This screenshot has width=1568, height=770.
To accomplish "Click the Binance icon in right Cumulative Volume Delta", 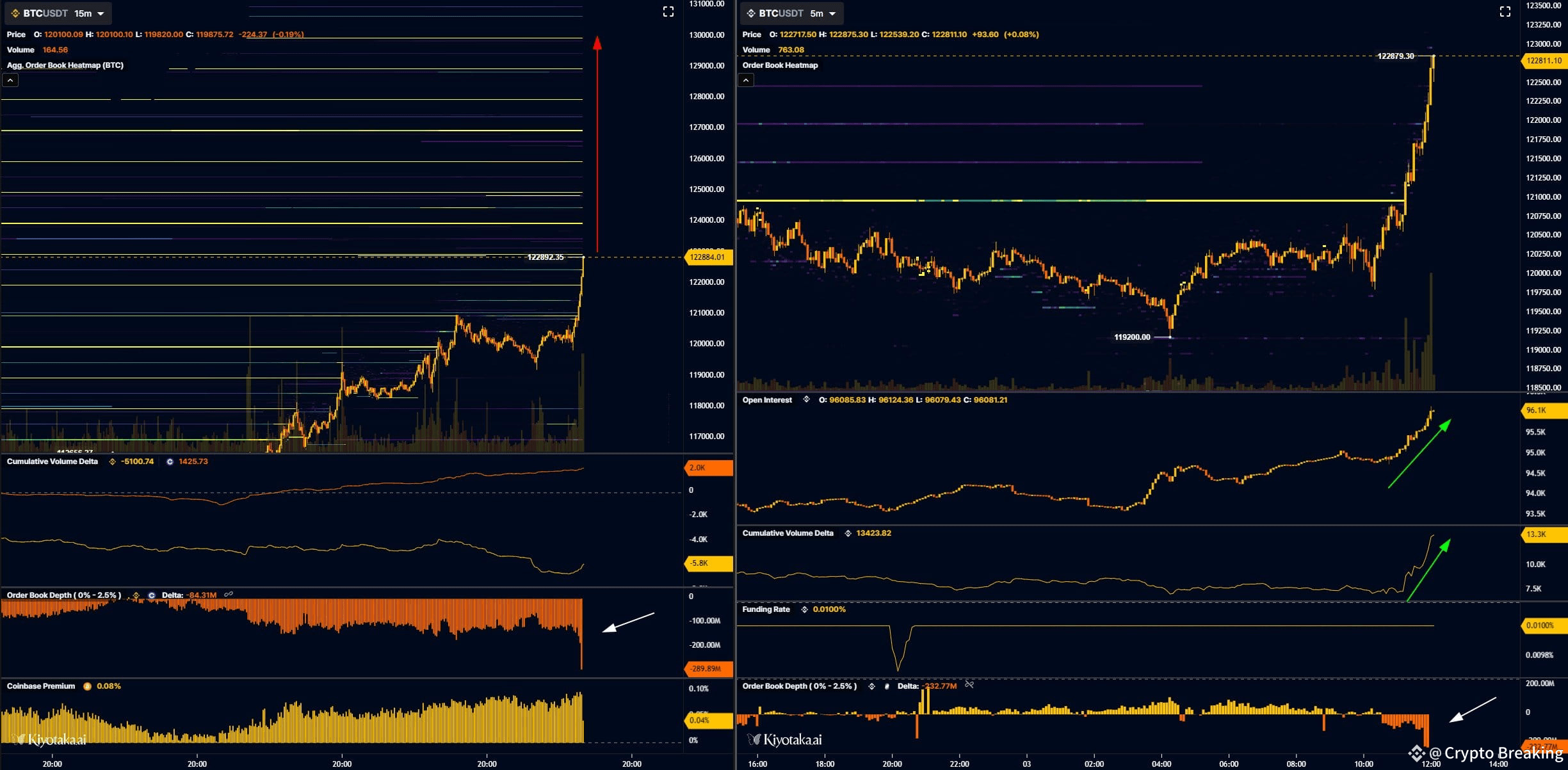I will tap(848, 533).
